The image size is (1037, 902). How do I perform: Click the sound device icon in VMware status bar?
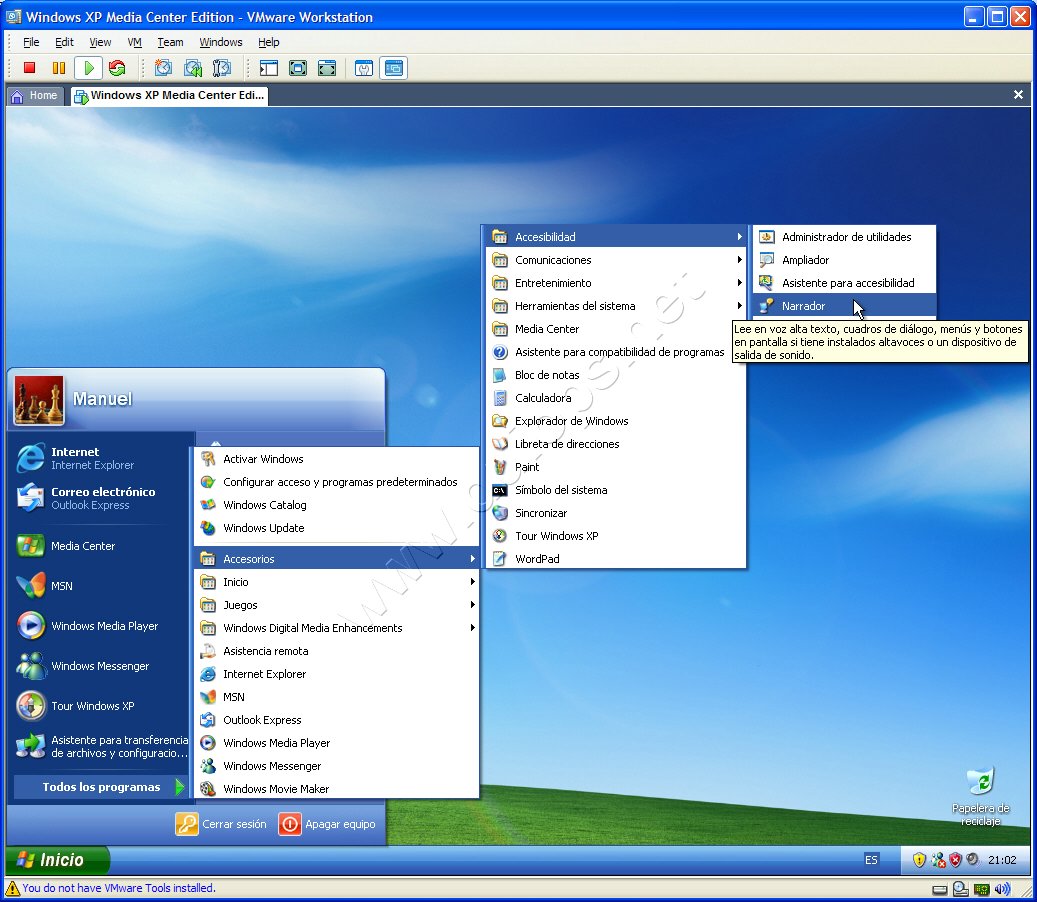click(1002, 889)
